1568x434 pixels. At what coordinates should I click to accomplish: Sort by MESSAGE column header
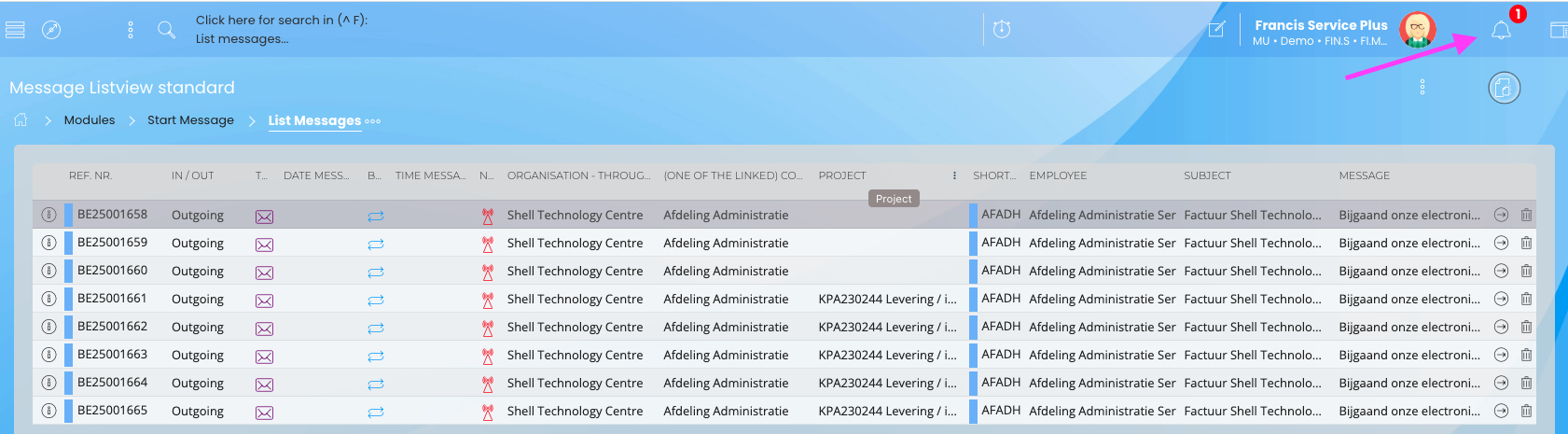click(x=1364, y=175)
